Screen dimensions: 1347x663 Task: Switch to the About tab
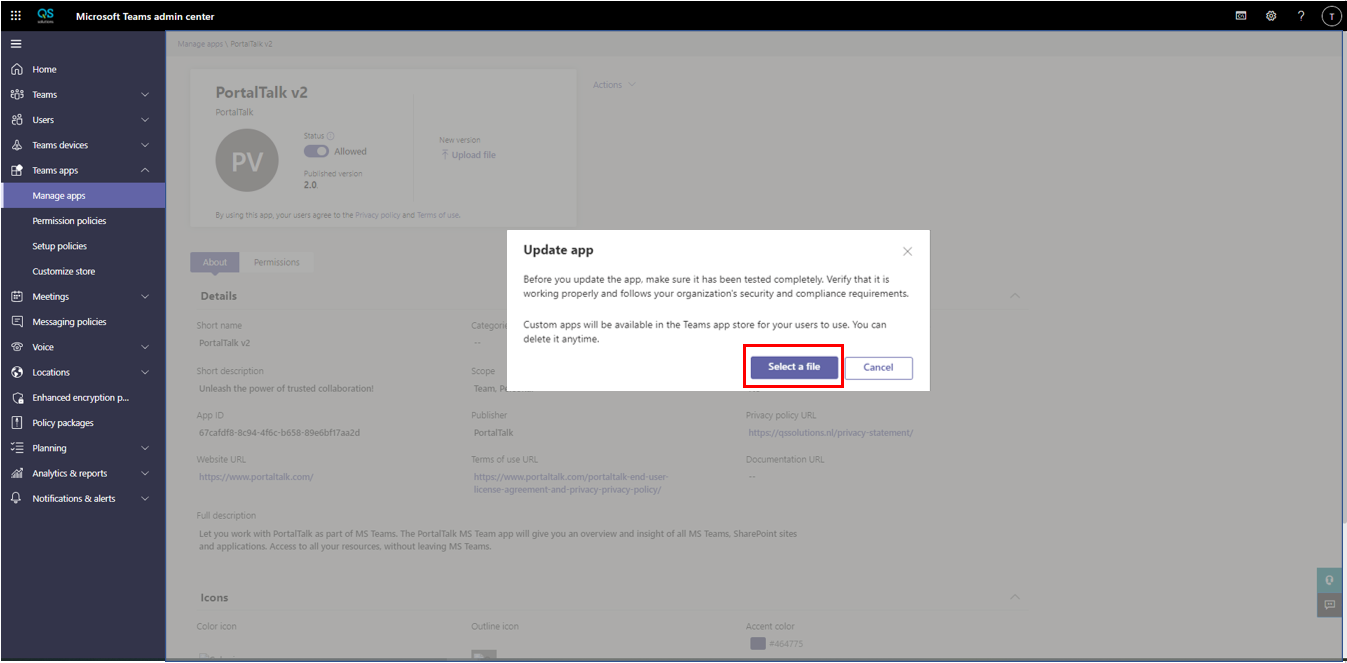(x=215, y=262)
